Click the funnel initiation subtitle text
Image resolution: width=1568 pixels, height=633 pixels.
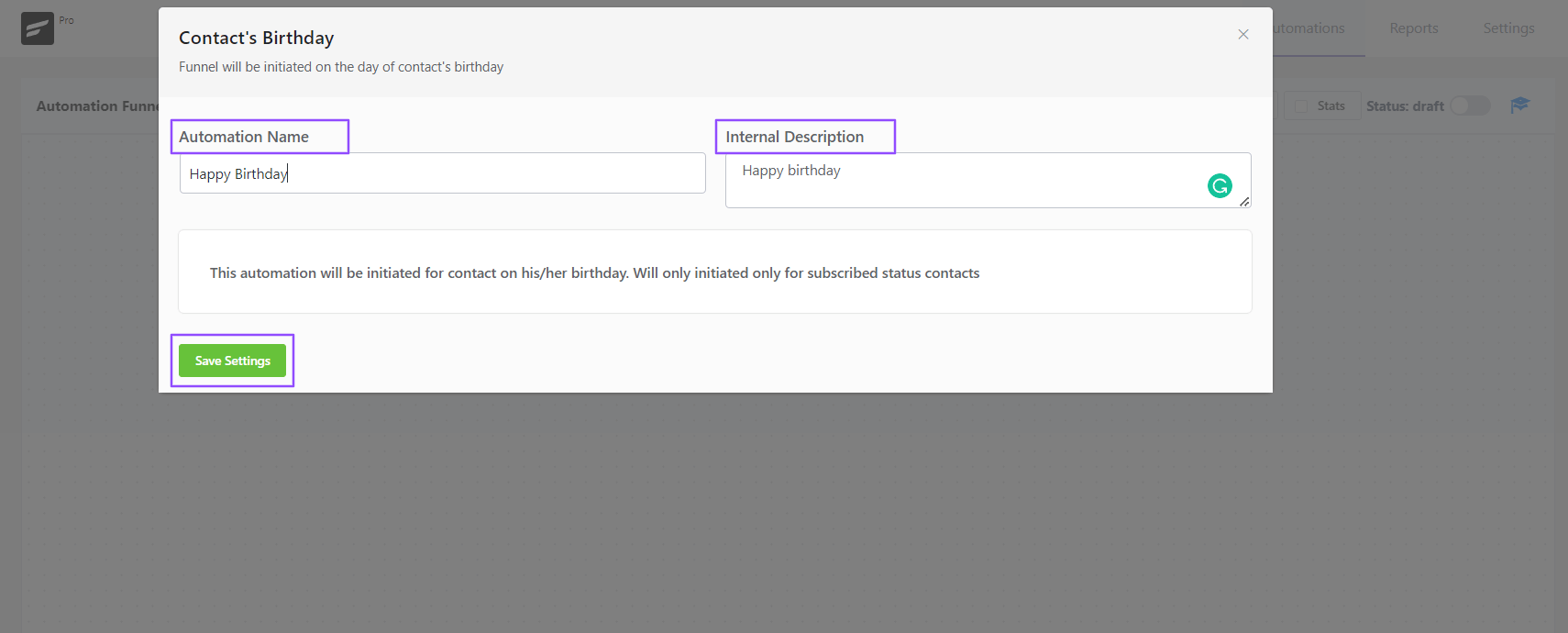point(341,67)
